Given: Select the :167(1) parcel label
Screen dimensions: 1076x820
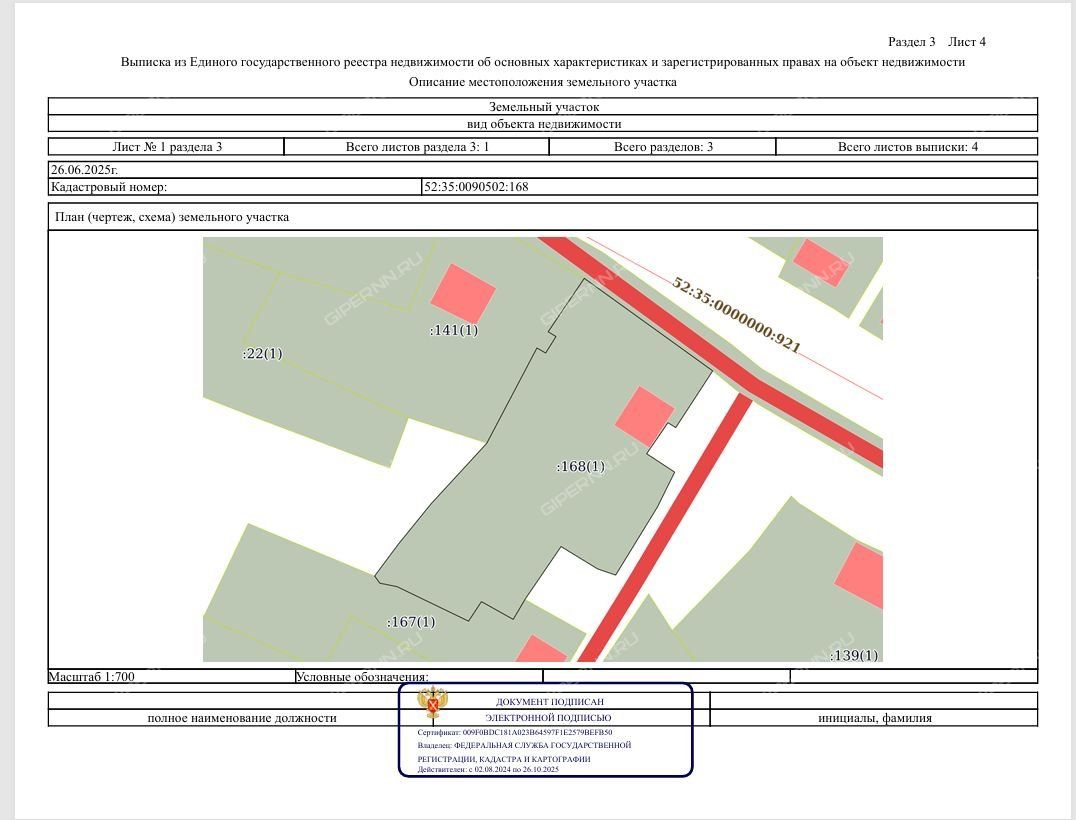Looking at the screenshot, I should coord(411,622).
